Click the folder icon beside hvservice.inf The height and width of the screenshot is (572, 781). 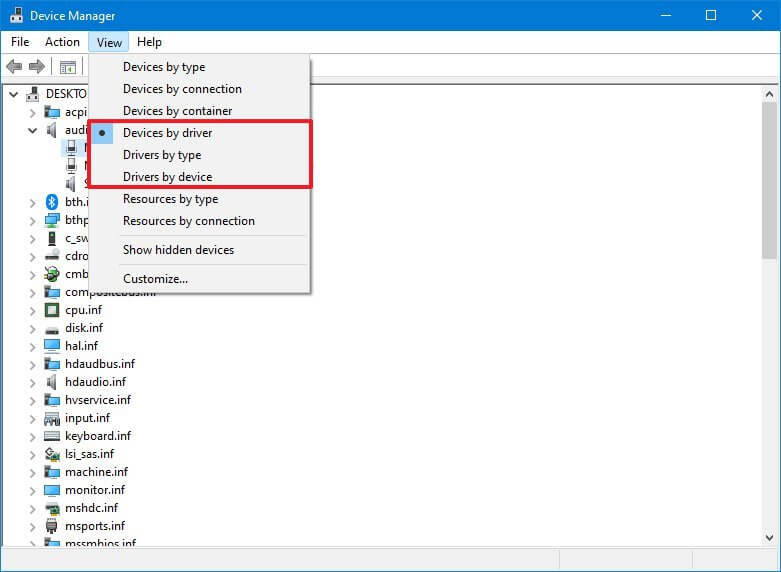coord(52,400)
